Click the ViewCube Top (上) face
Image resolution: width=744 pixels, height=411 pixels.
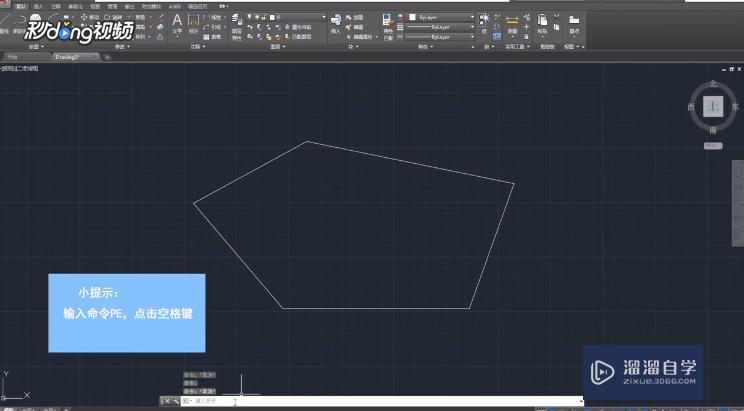[x=713, y=106]
